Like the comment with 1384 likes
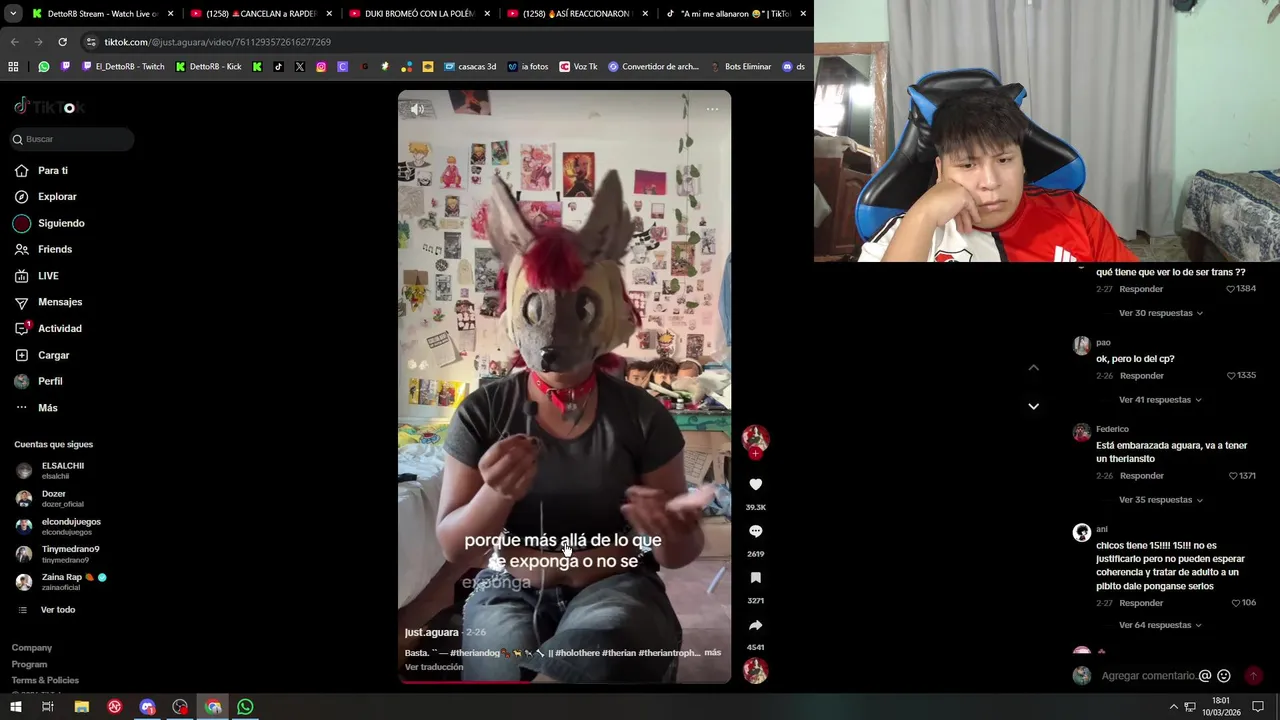Screen dimensions: 1280x720 coord(1231,289)
